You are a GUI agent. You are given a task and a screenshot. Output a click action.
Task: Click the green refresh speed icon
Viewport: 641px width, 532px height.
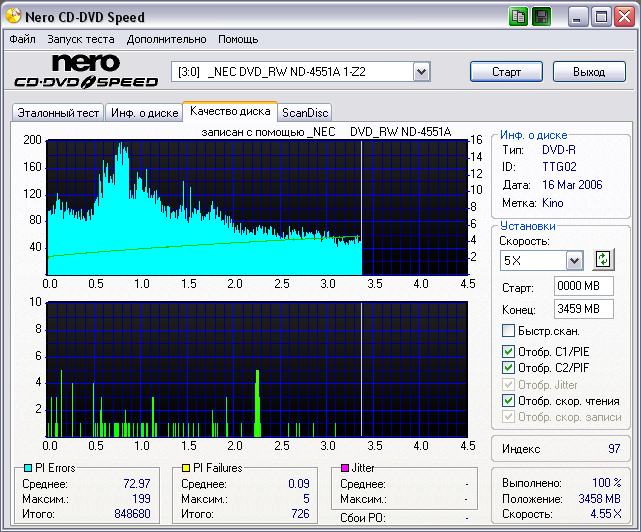(602, 260)
